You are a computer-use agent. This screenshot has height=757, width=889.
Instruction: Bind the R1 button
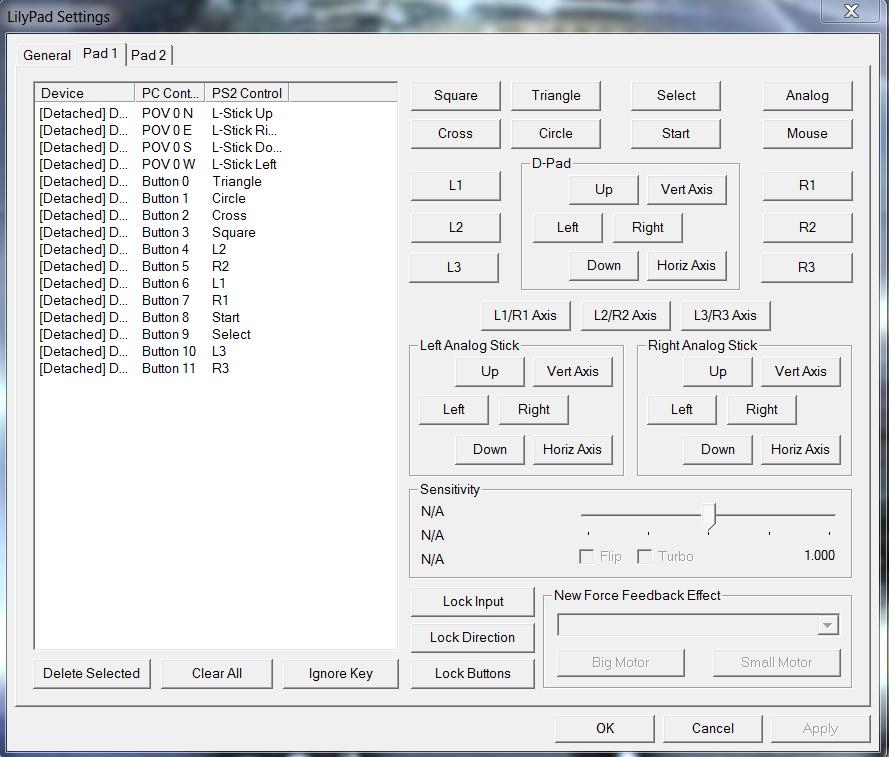click(807, 185)
